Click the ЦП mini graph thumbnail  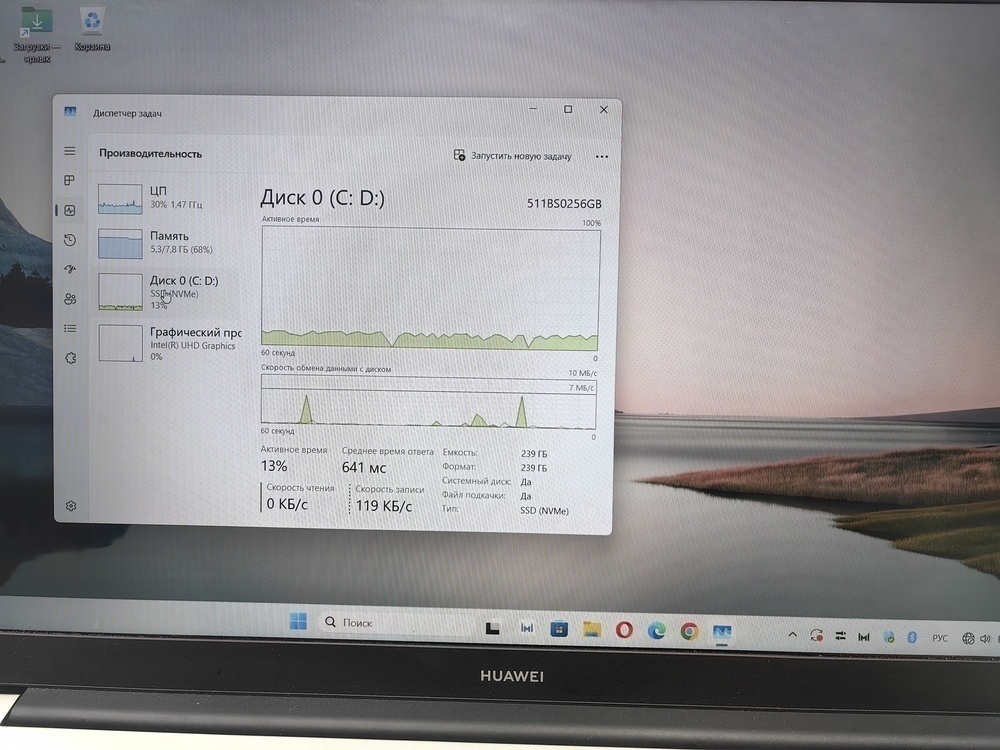[120, 198]
